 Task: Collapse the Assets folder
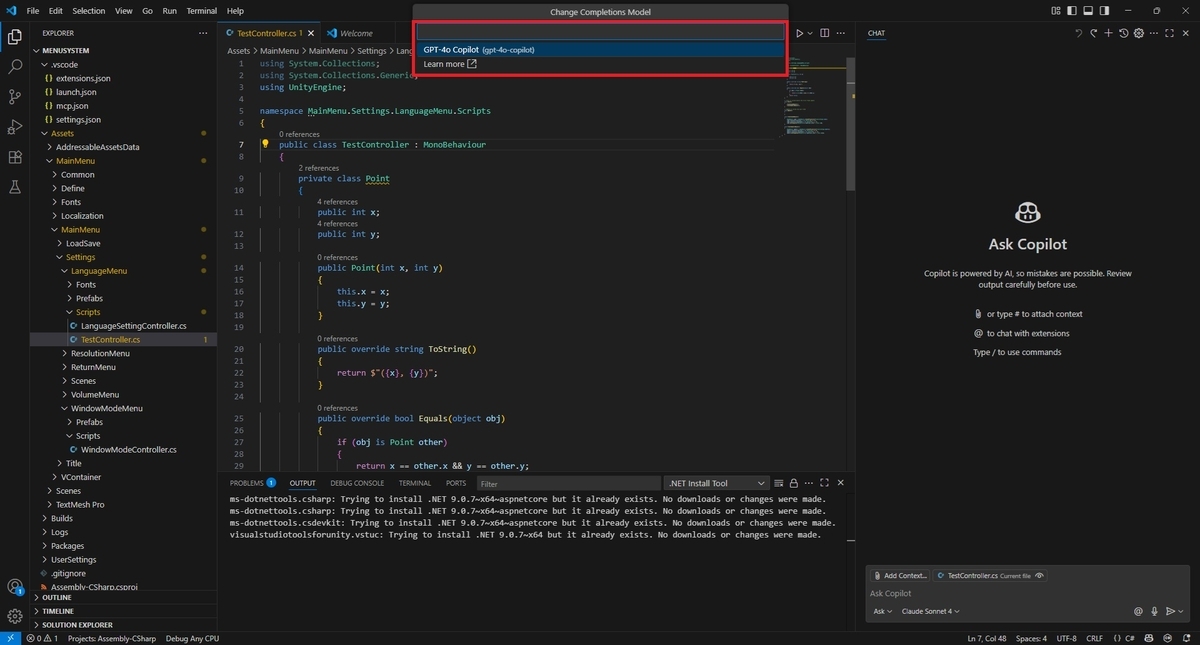62,133
